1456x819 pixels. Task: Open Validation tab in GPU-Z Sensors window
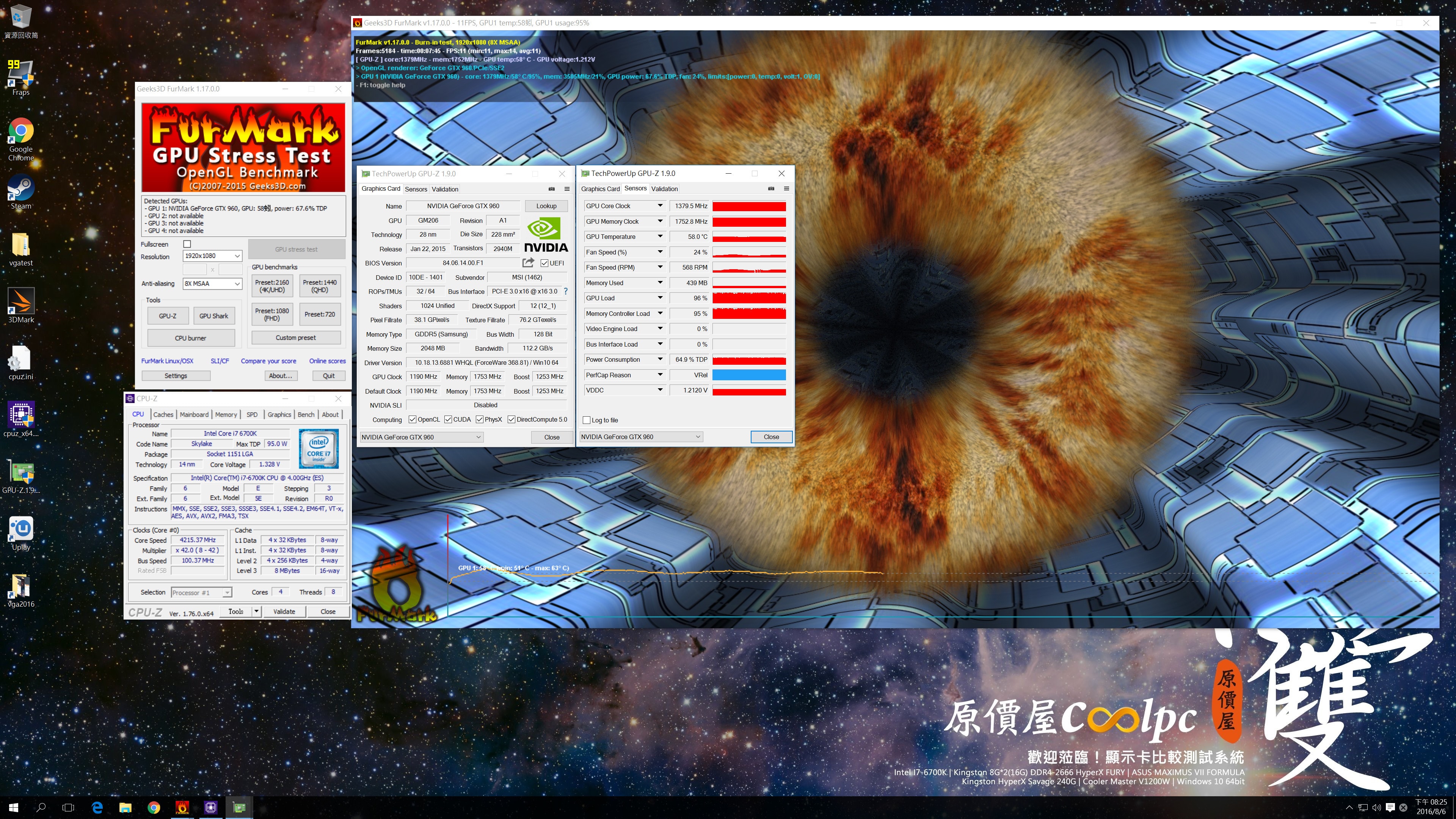pos(664,189)
